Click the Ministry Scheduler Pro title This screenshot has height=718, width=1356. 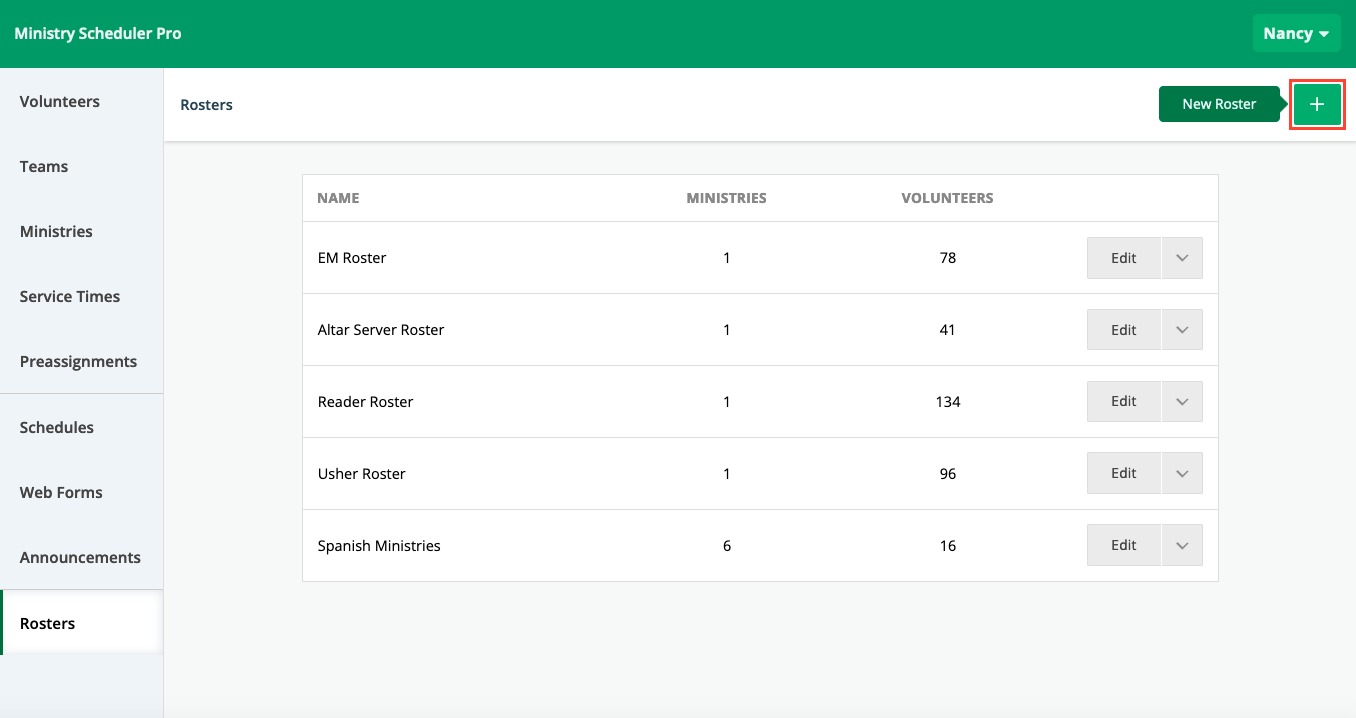point(98,34)
